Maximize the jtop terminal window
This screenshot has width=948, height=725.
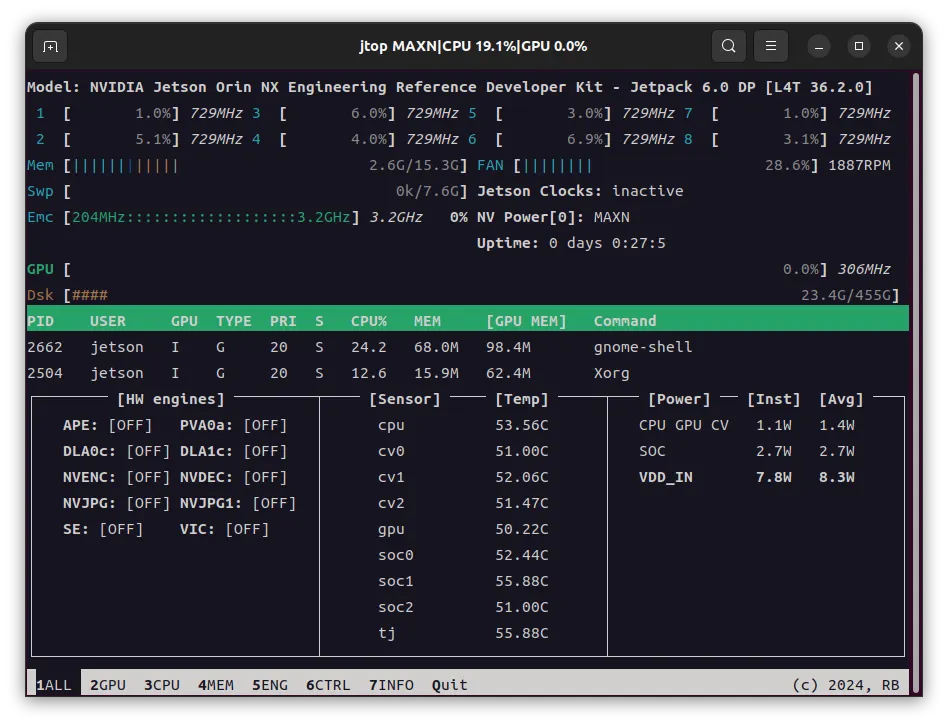(x=858, y=47)
